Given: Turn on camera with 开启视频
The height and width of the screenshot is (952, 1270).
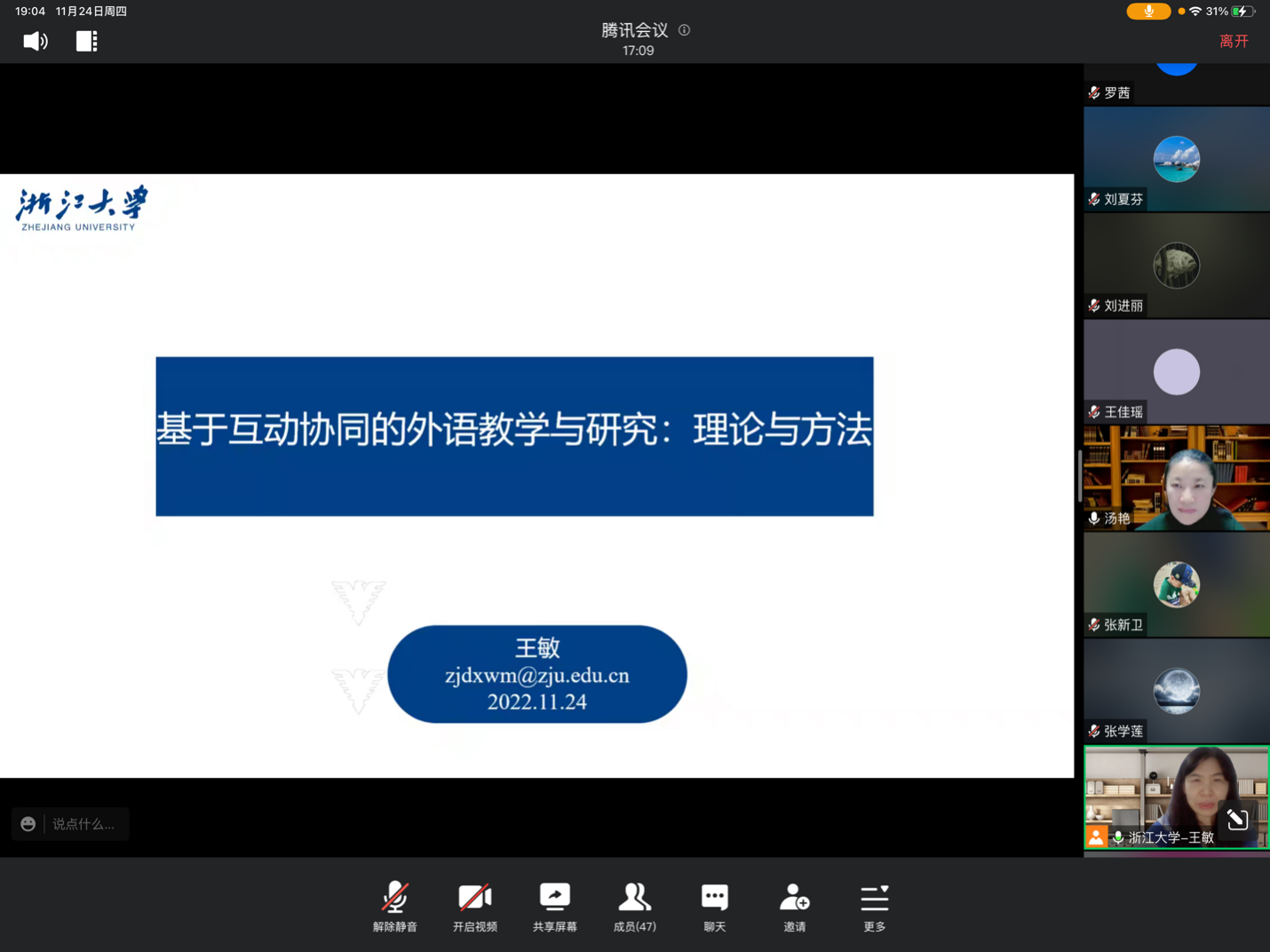Looking at the screenshot, I should click(475, 907).
